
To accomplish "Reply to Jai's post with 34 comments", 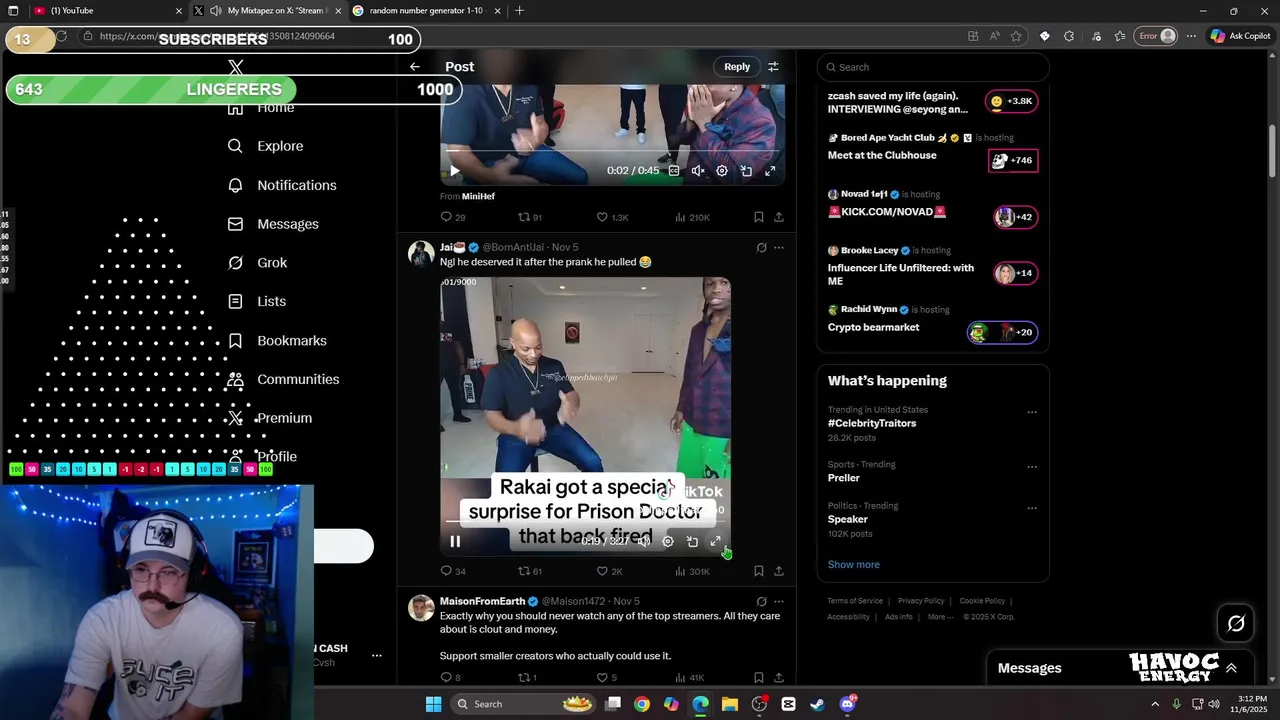I will pyautogui.click(x=452, y=571).
